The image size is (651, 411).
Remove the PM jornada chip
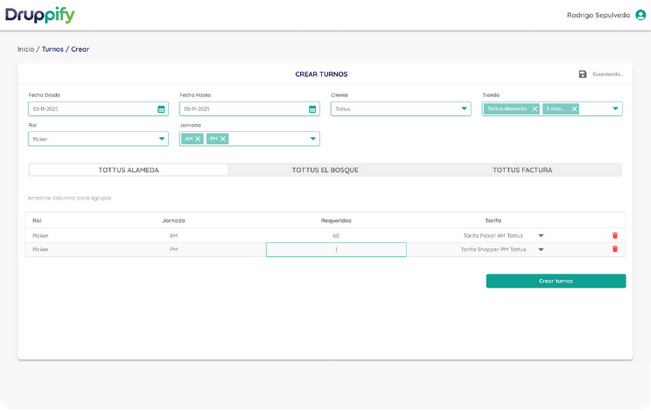coord(223,139)
